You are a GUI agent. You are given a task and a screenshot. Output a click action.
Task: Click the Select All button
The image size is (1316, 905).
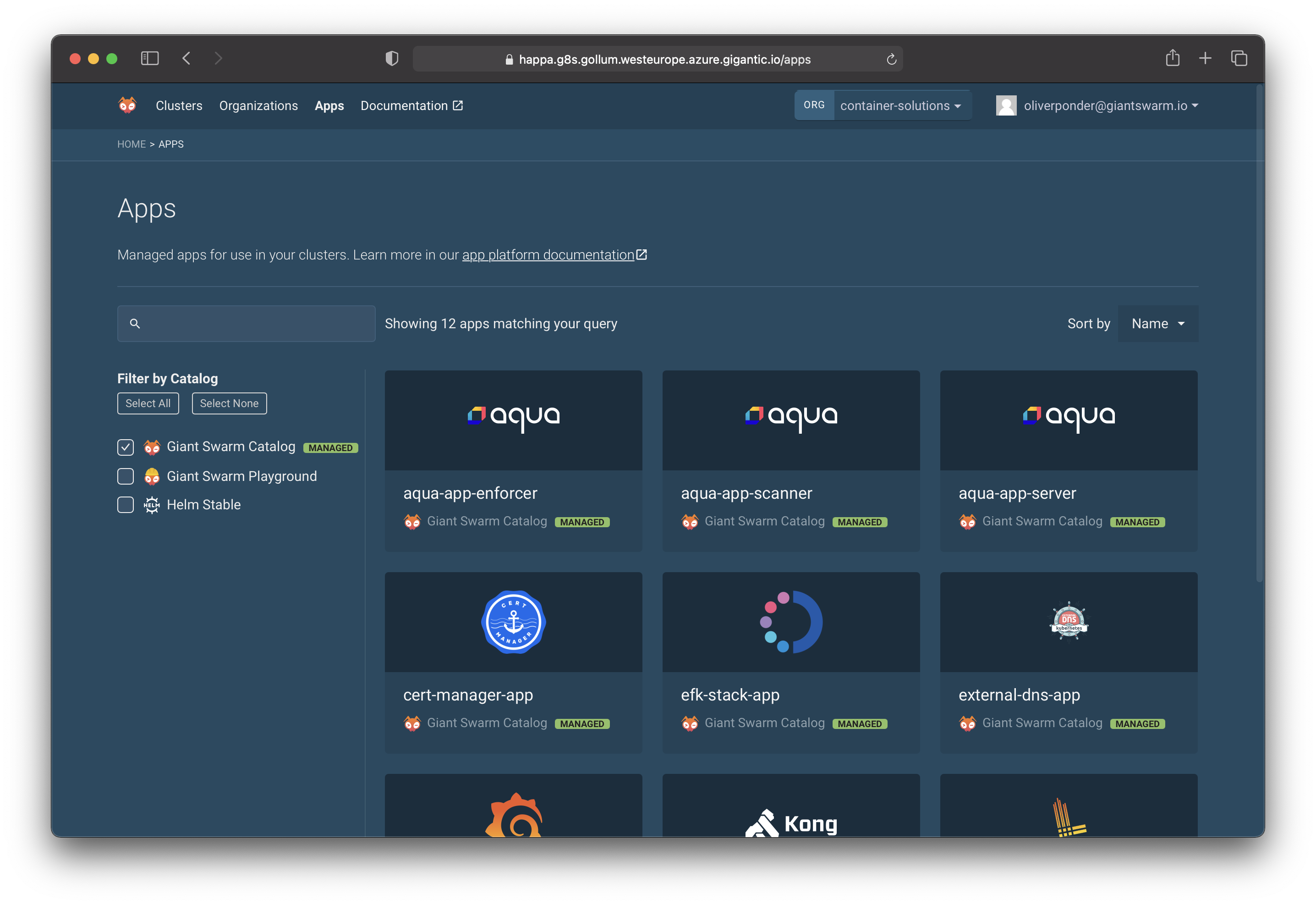point(148,403)
